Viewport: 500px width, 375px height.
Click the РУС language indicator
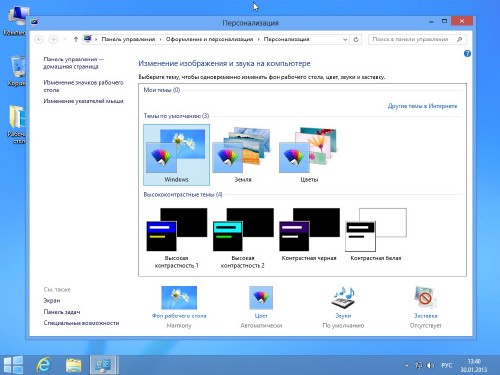pos(447,366)
